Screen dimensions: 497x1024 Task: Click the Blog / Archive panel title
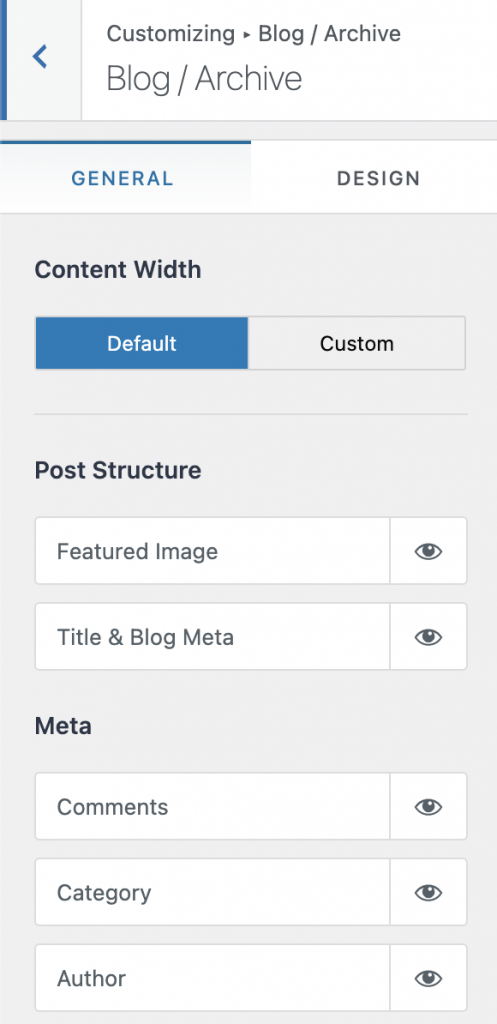(204, 79)
